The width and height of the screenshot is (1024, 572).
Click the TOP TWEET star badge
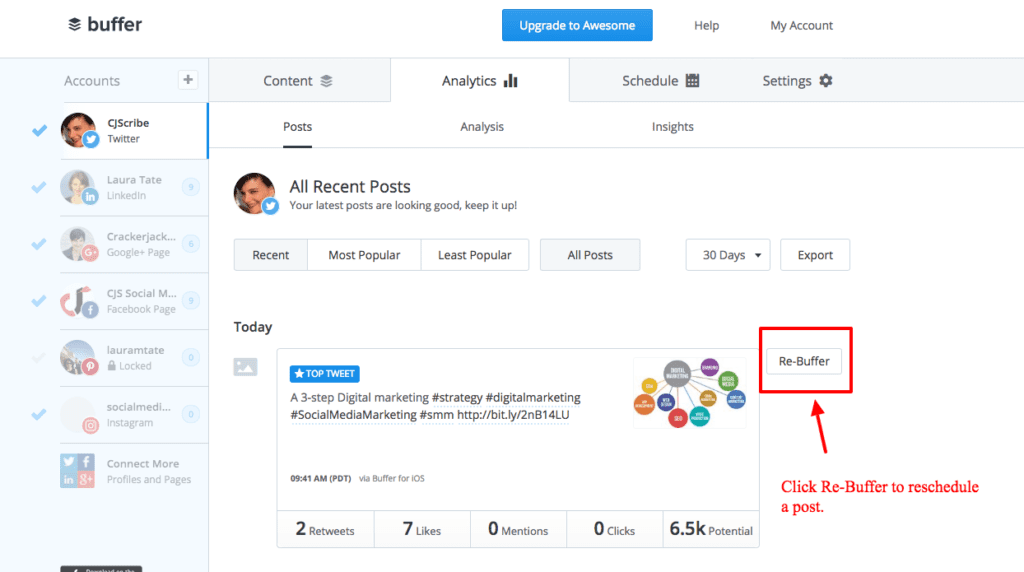(x=325, y=373)
